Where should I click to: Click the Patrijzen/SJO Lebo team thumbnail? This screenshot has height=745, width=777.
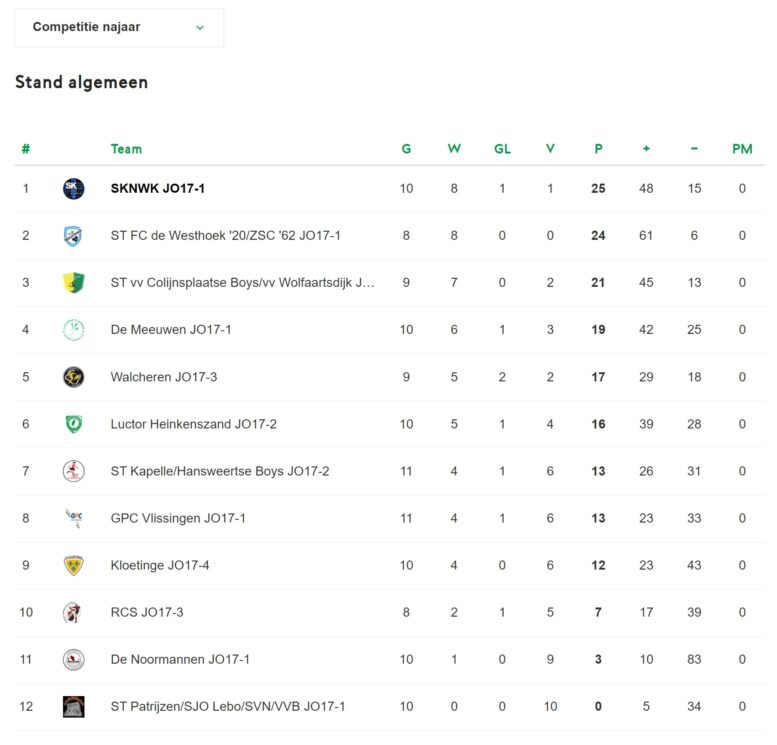(73, 707)
